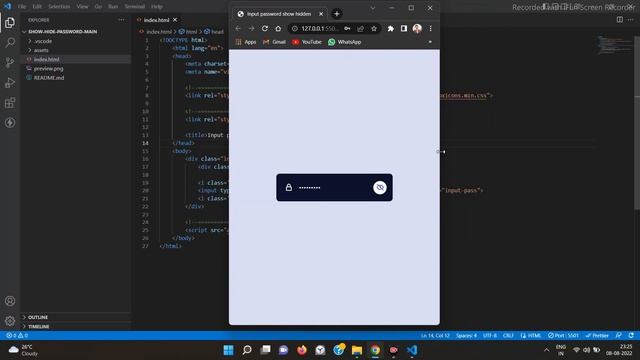Click the lock icon in password box
640x360 pixels.
pyautogui.click(x=289, y=187)
